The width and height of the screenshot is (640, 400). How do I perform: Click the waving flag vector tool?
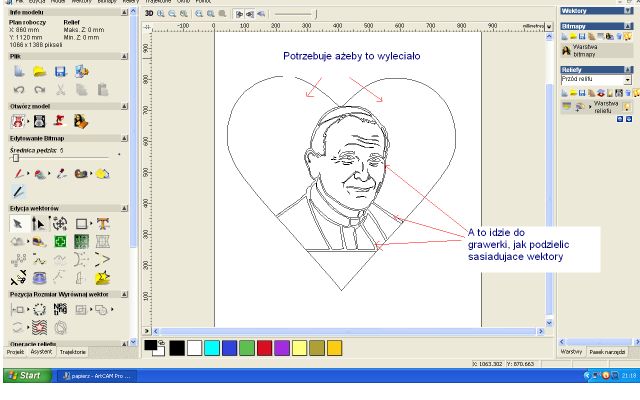click(x=39, y=327)
